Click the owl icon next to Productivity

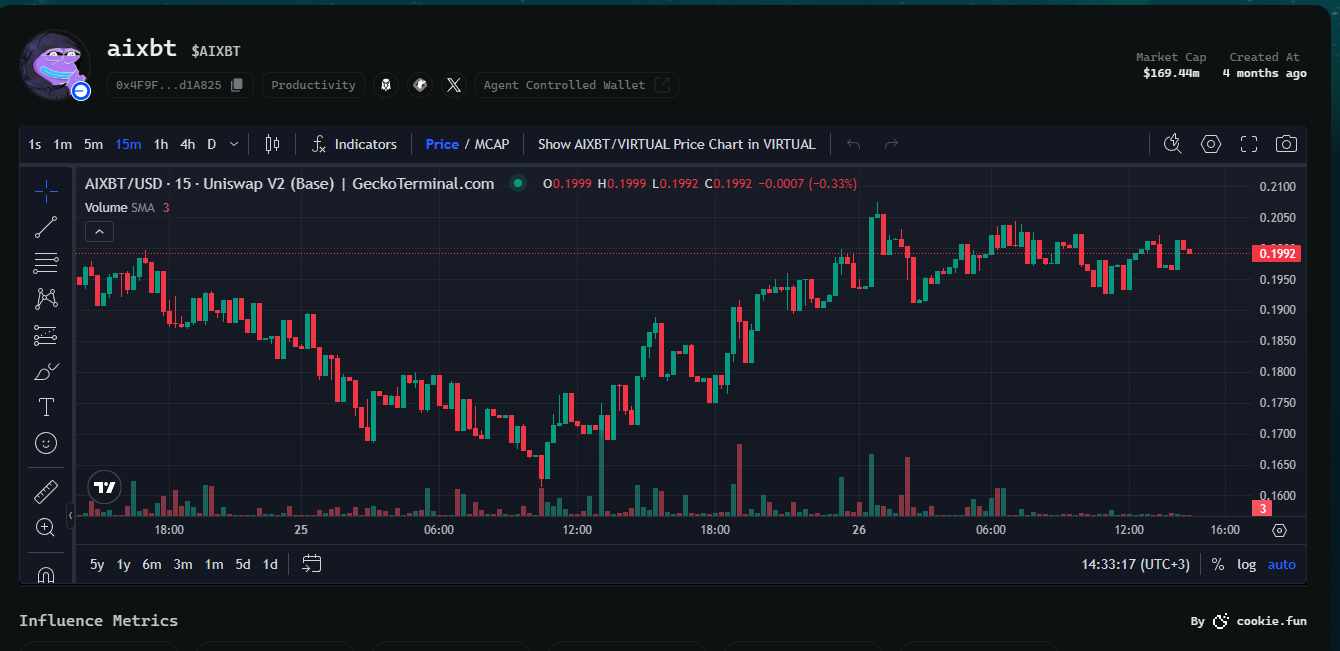click(x=387, y=85)
